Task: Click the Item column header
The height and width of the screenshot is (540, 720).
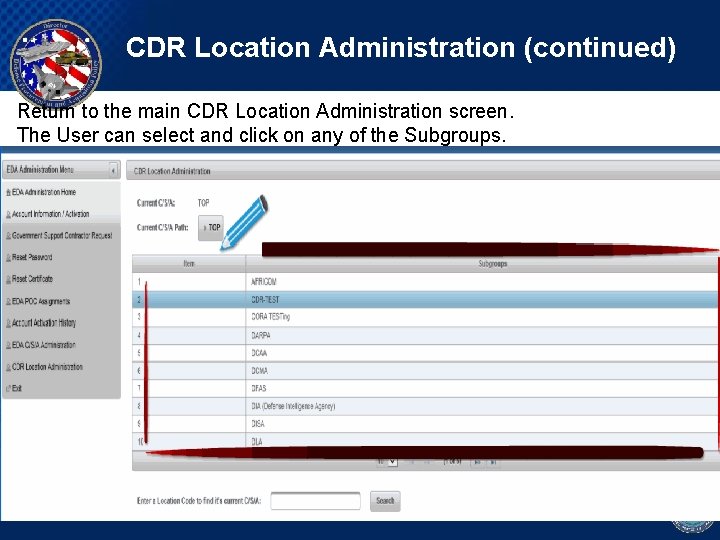Action: 189,264
